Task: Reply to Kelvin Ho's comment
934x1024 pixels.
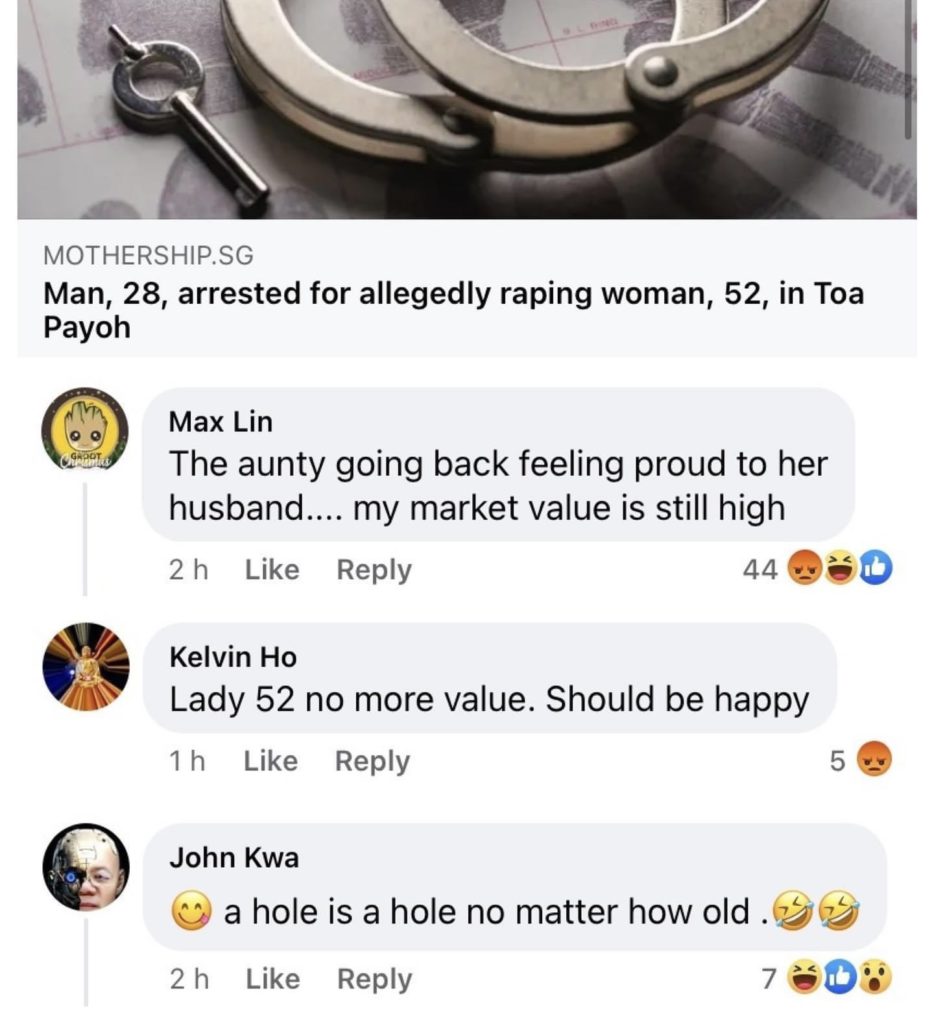Action: coord(372,761)
